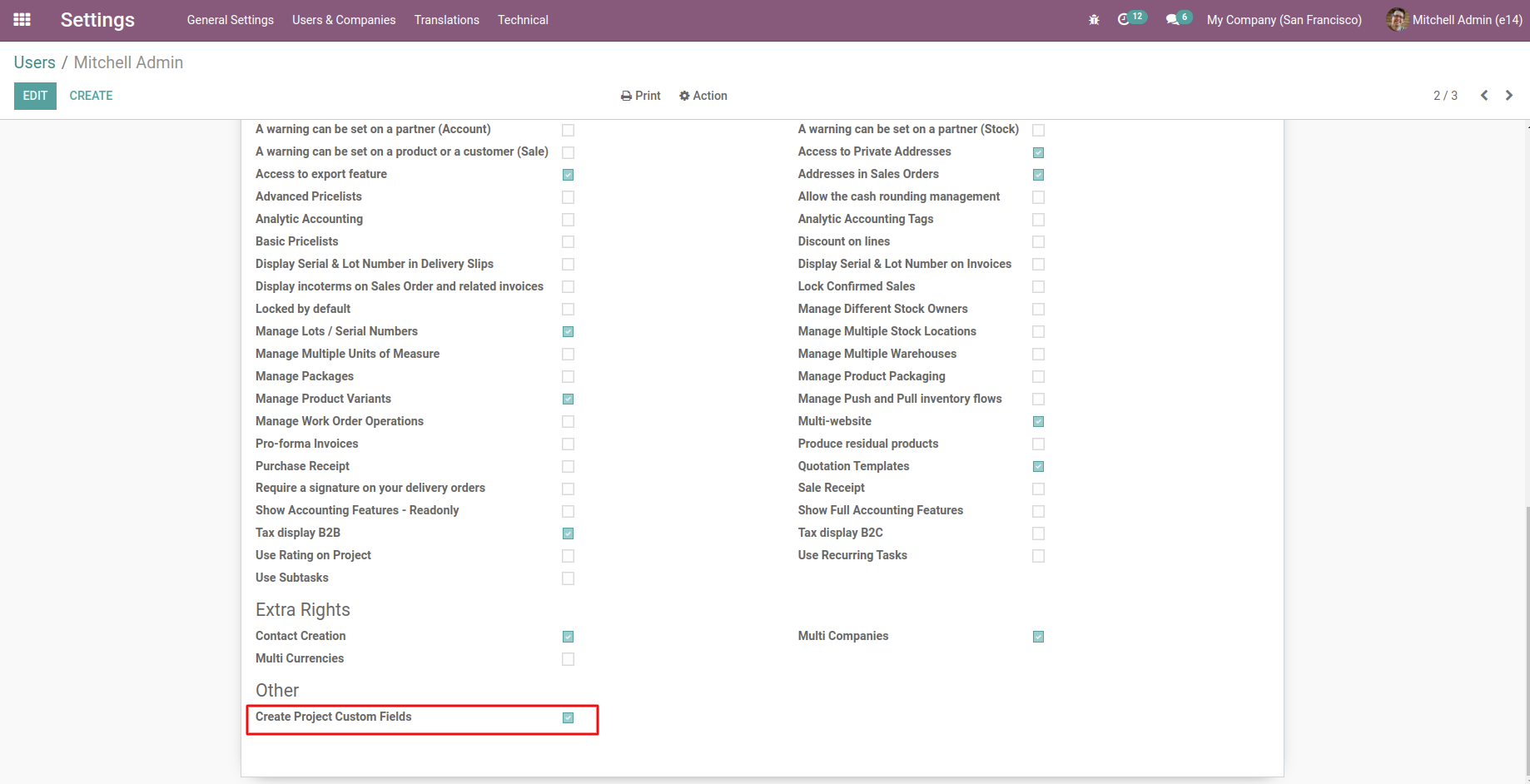Click the "Extra Rights" section heading
This screenshot has height=784, width=1530.
(303, 610)
